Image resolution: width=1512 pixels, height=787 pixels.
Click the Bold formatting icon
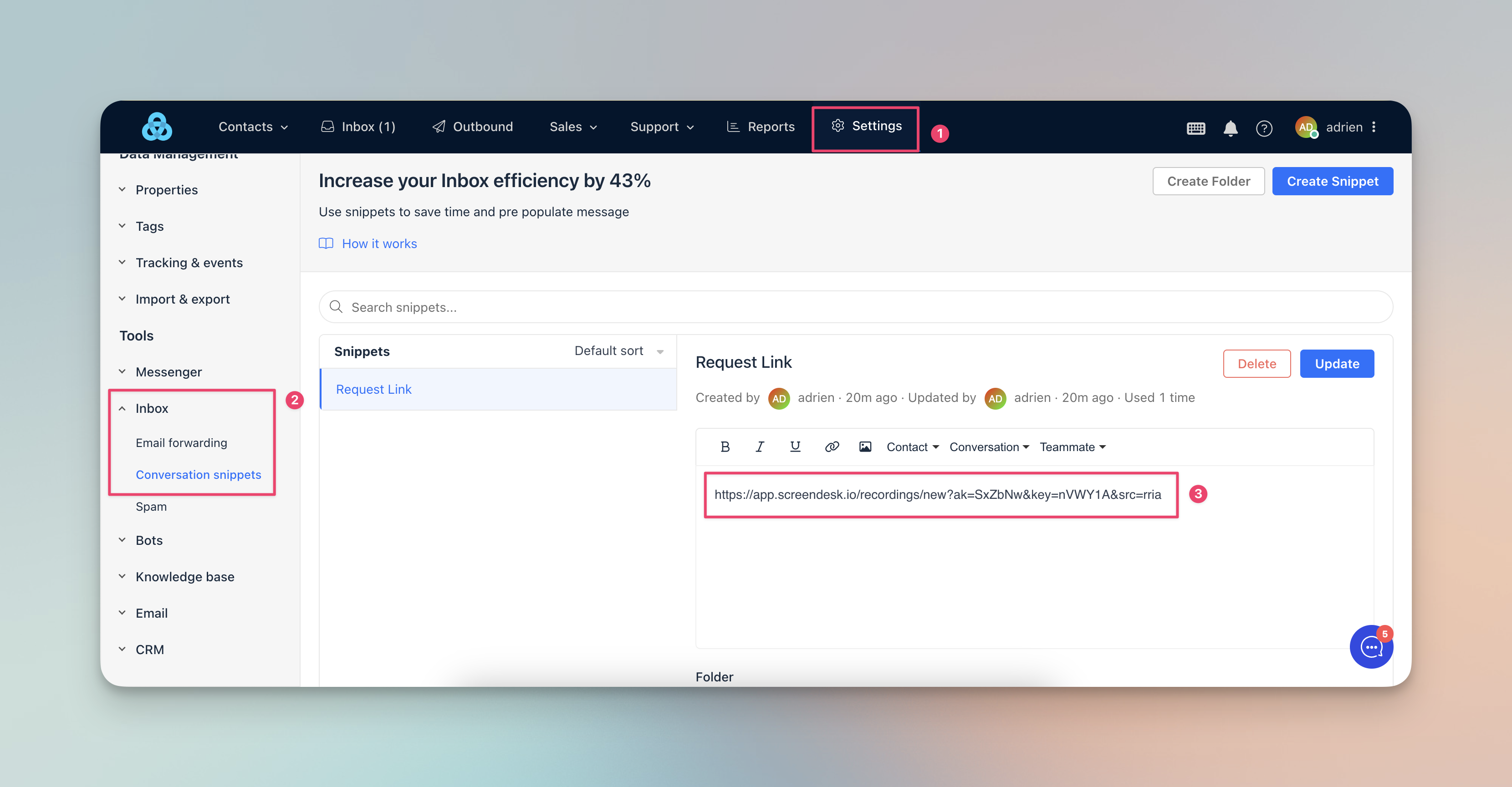coord(725,447)
